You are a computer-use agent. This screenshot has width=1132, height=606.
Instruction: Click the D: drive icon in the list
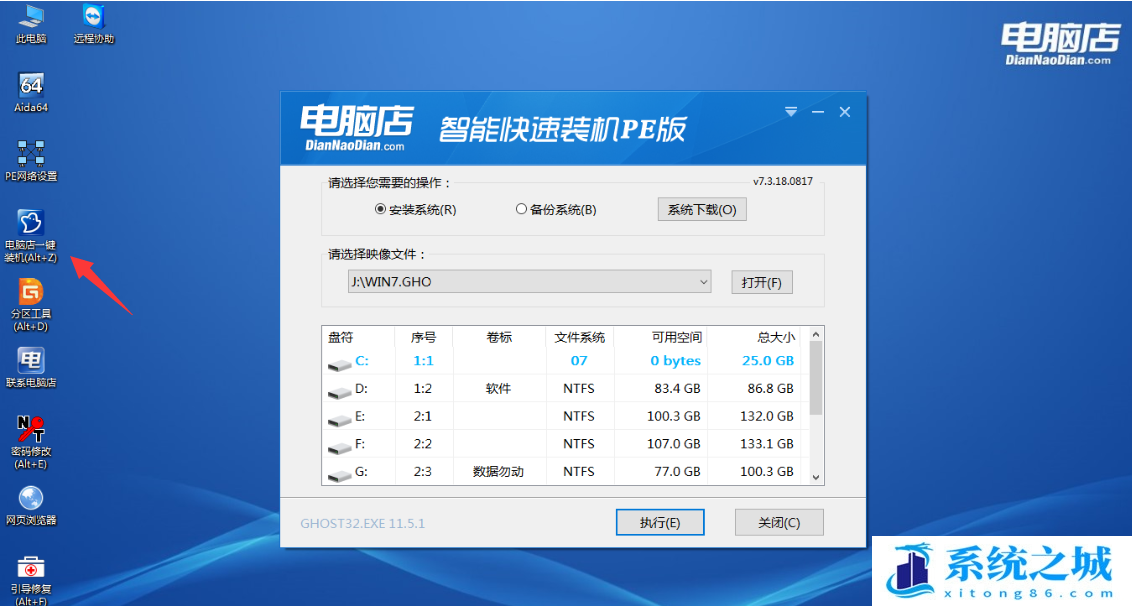point(339,393)
